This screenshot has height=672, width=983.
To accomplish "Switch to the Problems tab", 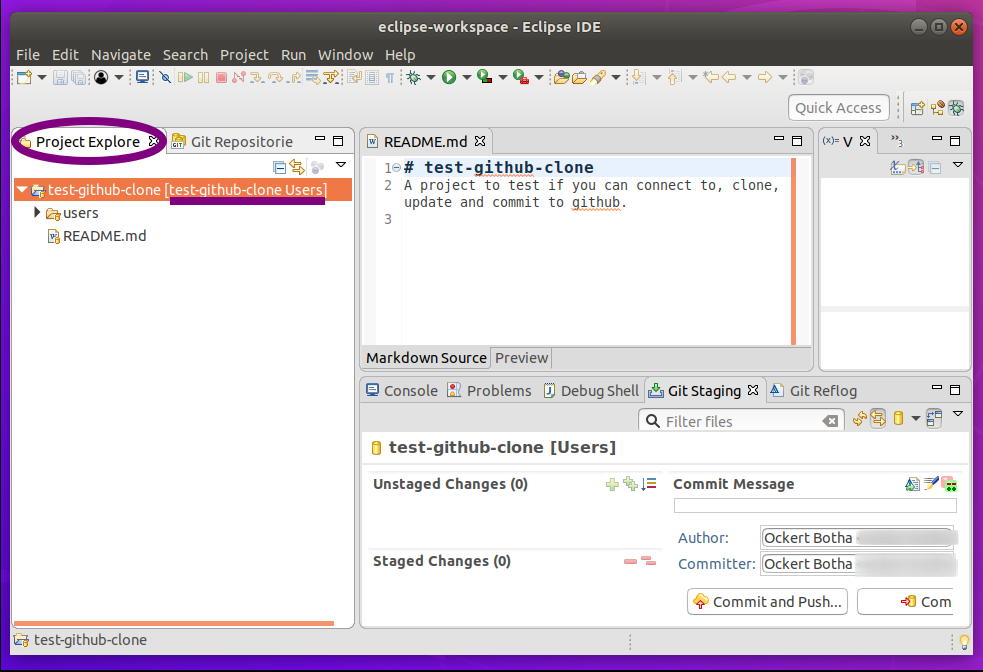I will click(x=489, y=391).
